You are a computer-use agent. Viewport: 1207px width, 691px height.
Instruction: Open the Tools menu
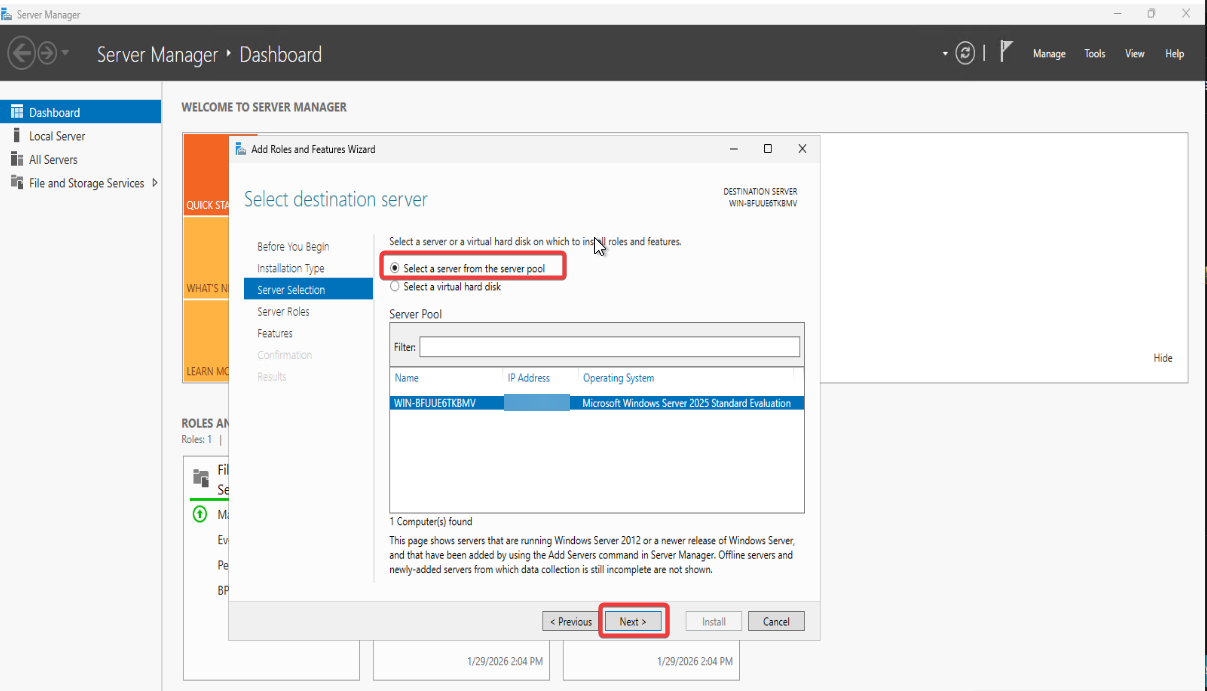(x=1095, y=54)
